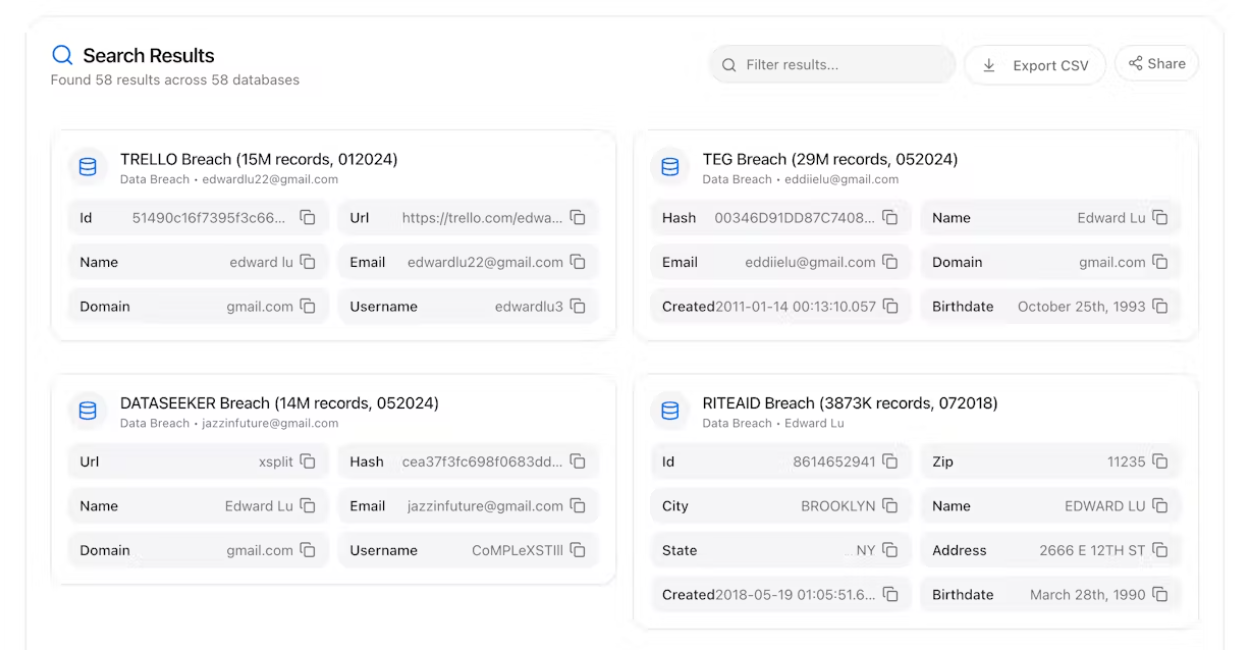Image resolution: width=1247 pixels, height=650 pixels.
Task: Copy the Hash value in TEG Breach card
Action: click(890, 218)
